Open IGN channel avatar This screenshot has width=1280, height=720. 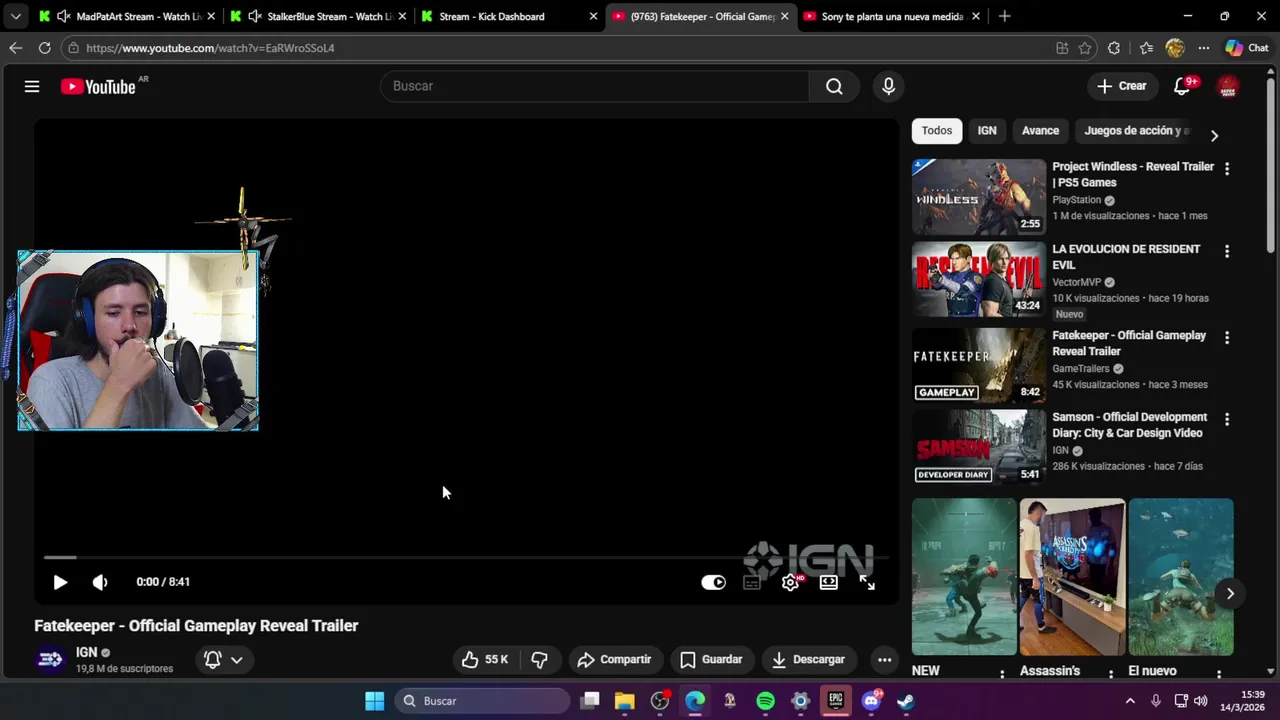coord(50,659)
